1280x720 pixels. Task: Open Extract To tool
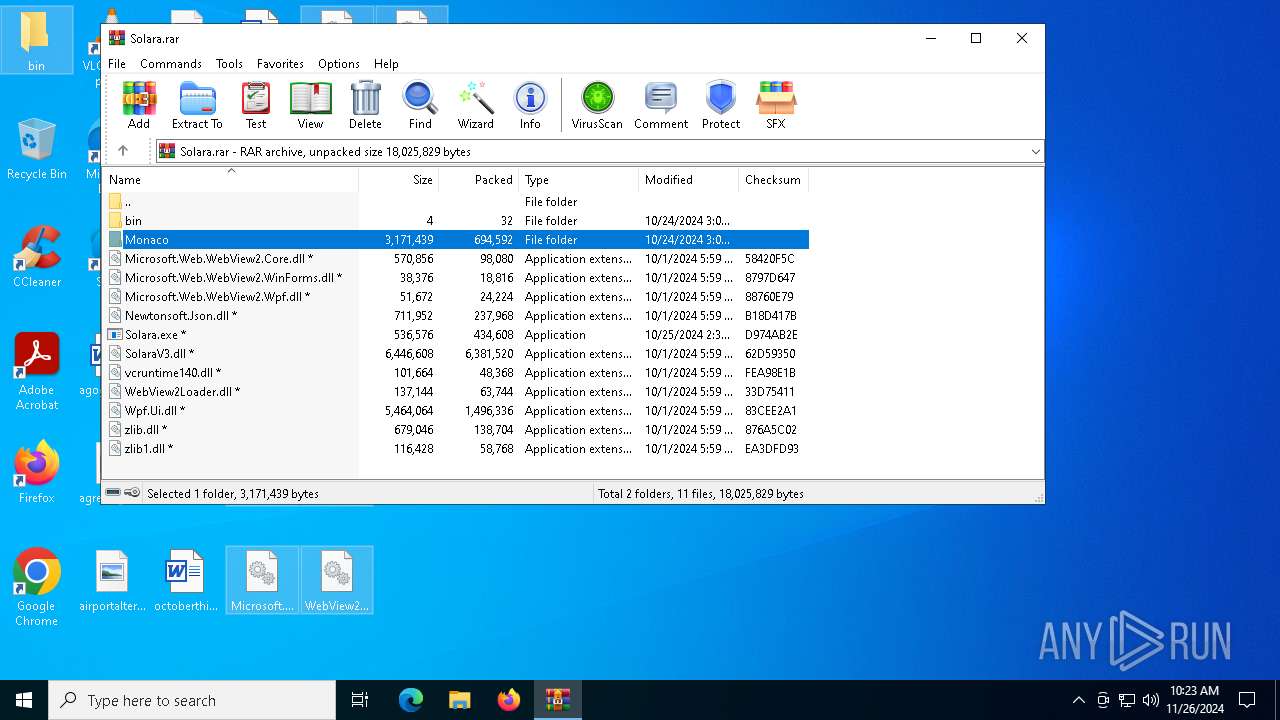[197, 105]
